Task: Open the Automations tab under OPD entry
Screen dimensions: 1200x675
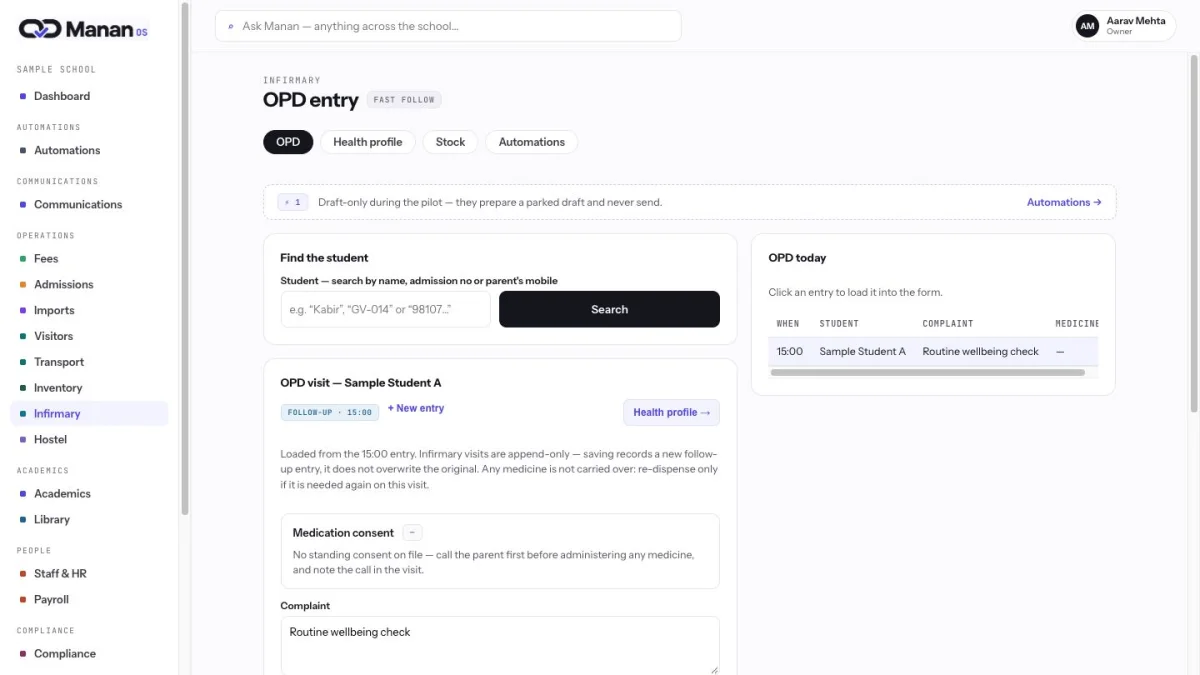Action: click(532, 142)
